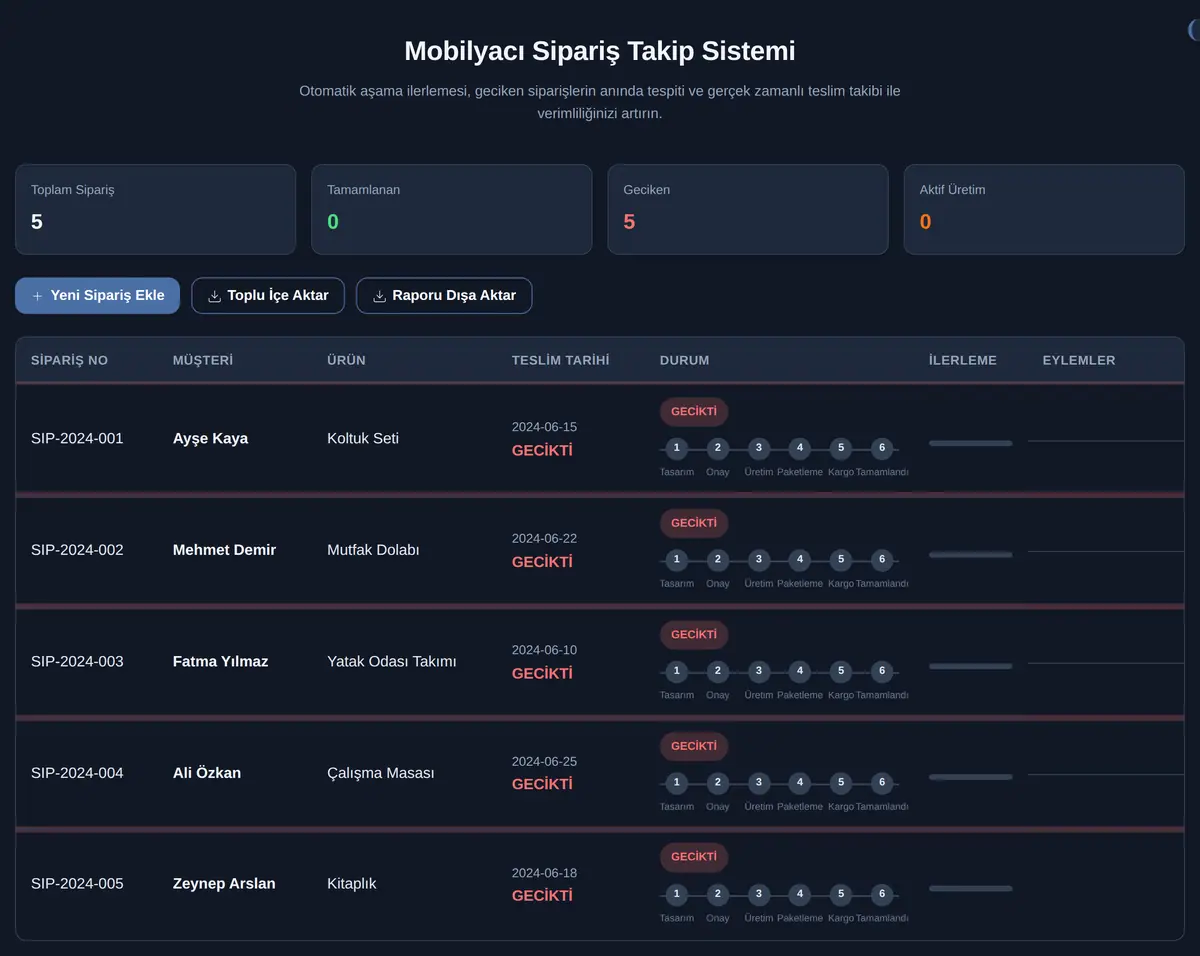The height and width of the screenshot is (956, 1200).
Task: Click GECİKTİ badge for SIP-2024-002
Action: point(694,523)
